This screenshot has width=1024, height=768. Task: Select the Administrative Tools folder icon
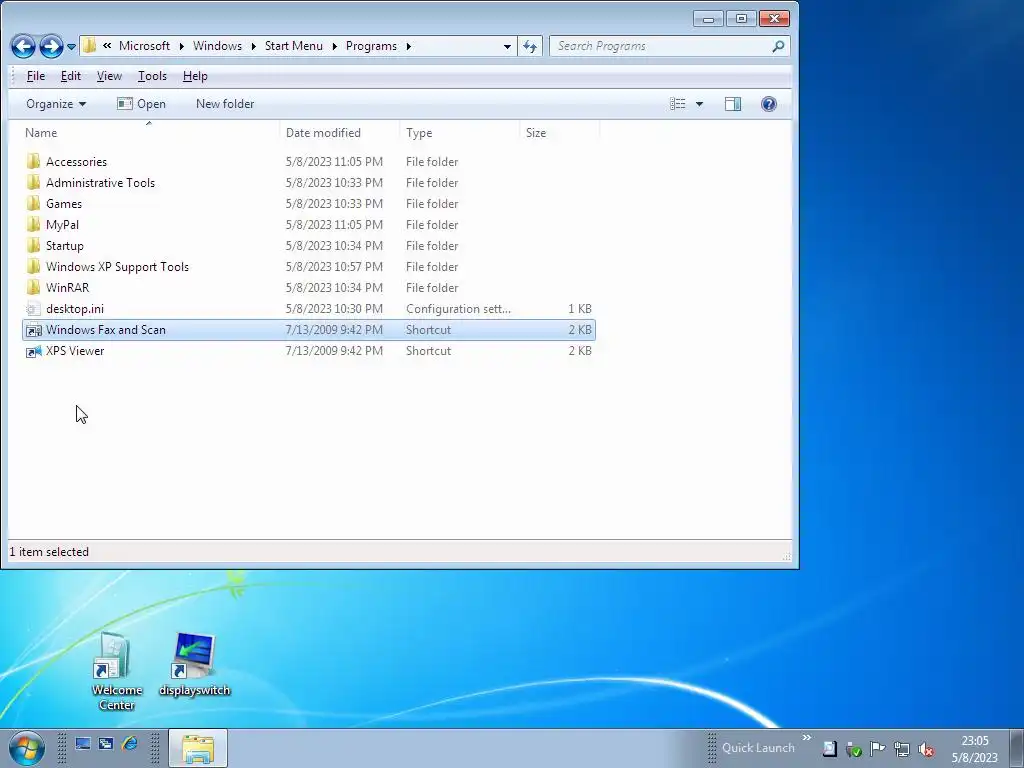tap(33, 182)
